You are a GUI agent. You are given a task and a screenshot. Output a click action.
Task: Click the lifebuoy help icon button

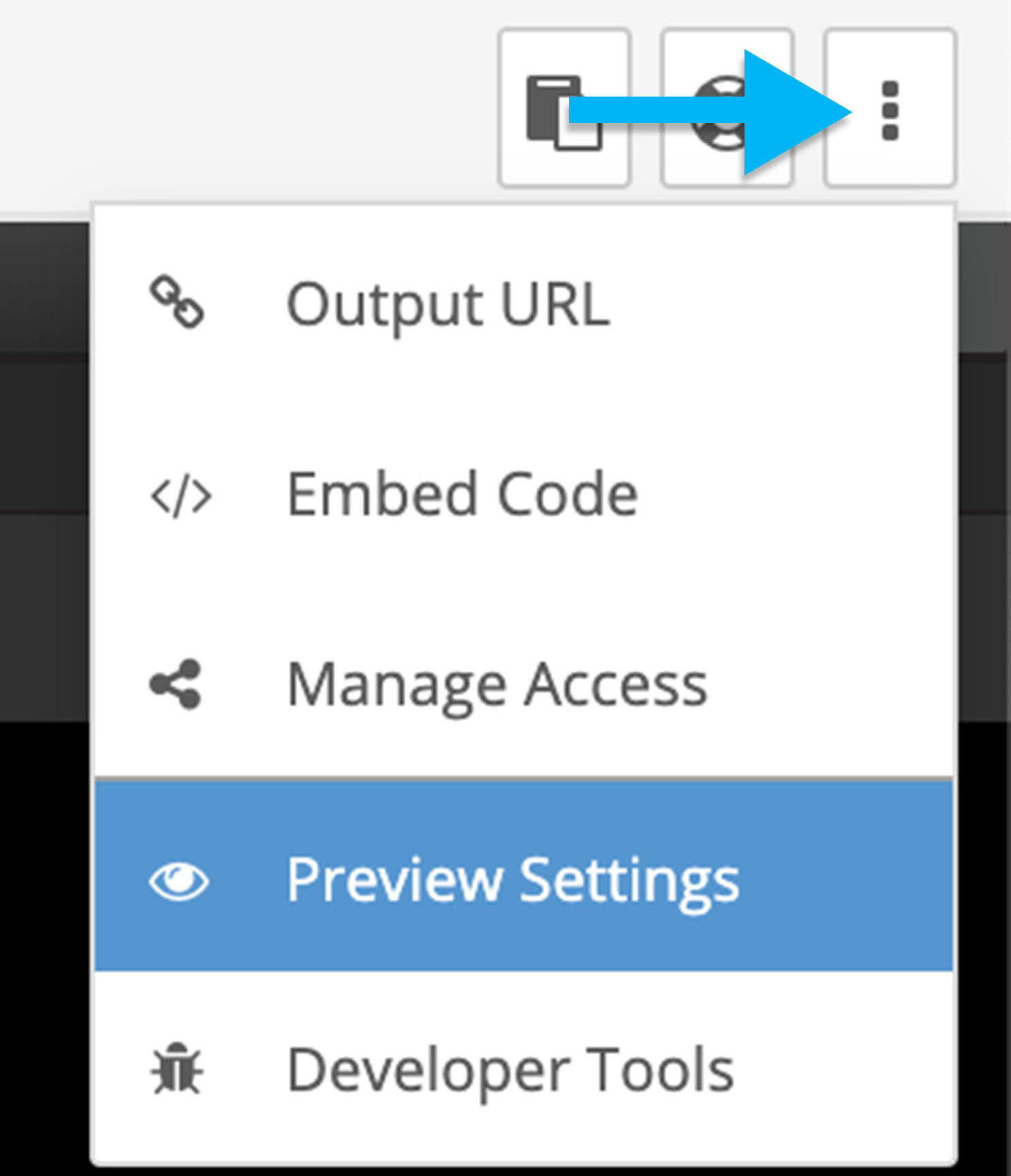point(727,107)
